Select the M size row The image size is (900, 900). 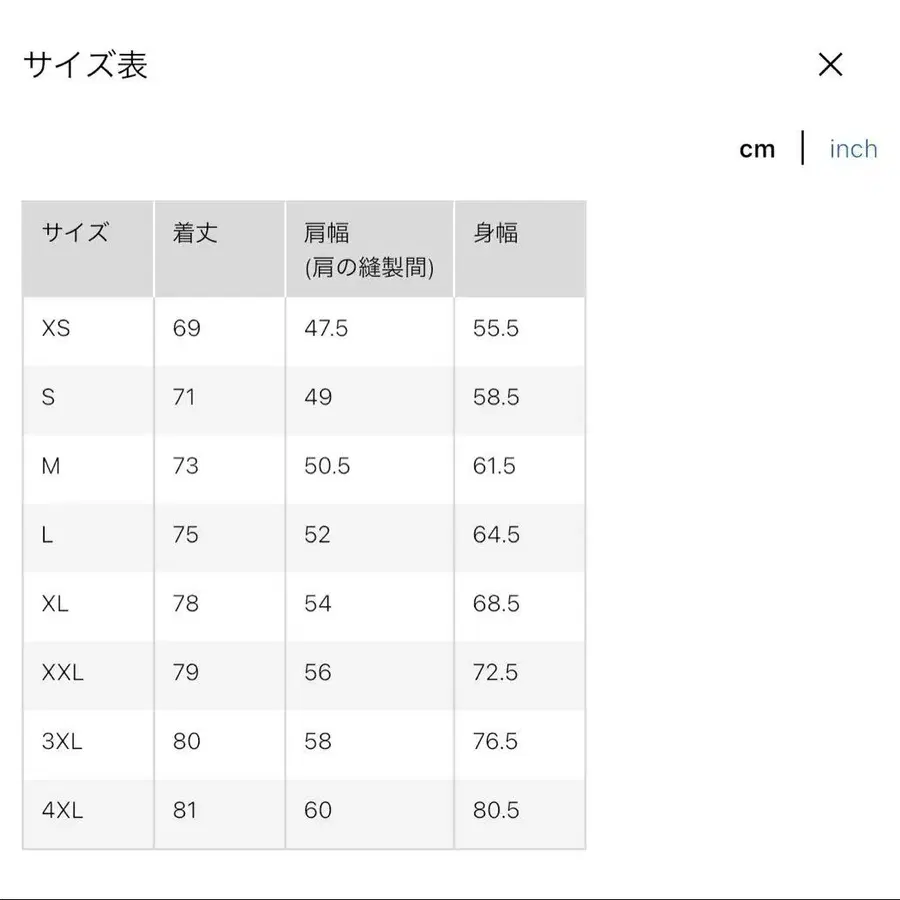tap(51, 466)
